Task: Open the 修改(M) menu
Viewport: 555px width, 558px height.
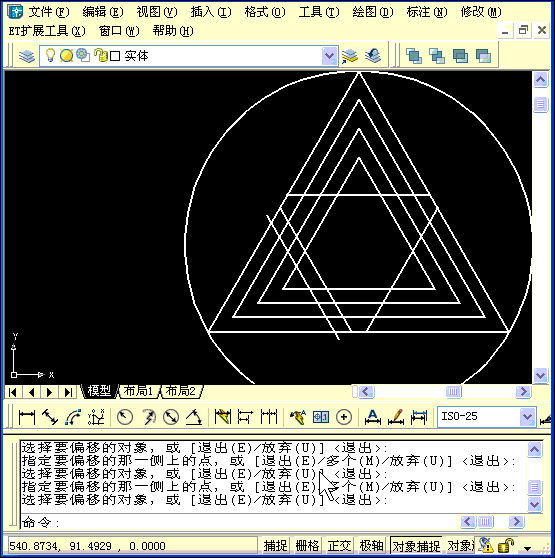Action: point(481,12)
